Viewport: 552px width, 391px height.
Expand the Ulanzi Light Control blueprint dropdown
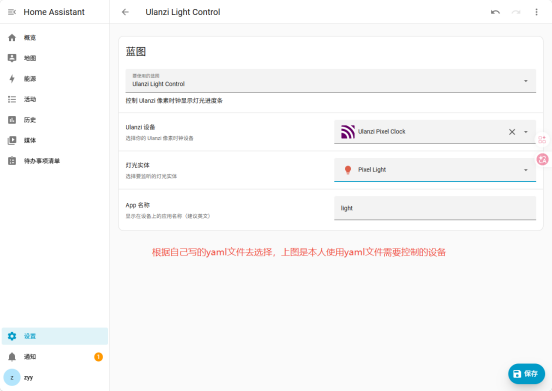pyautogui.click(x=331, y=81)
